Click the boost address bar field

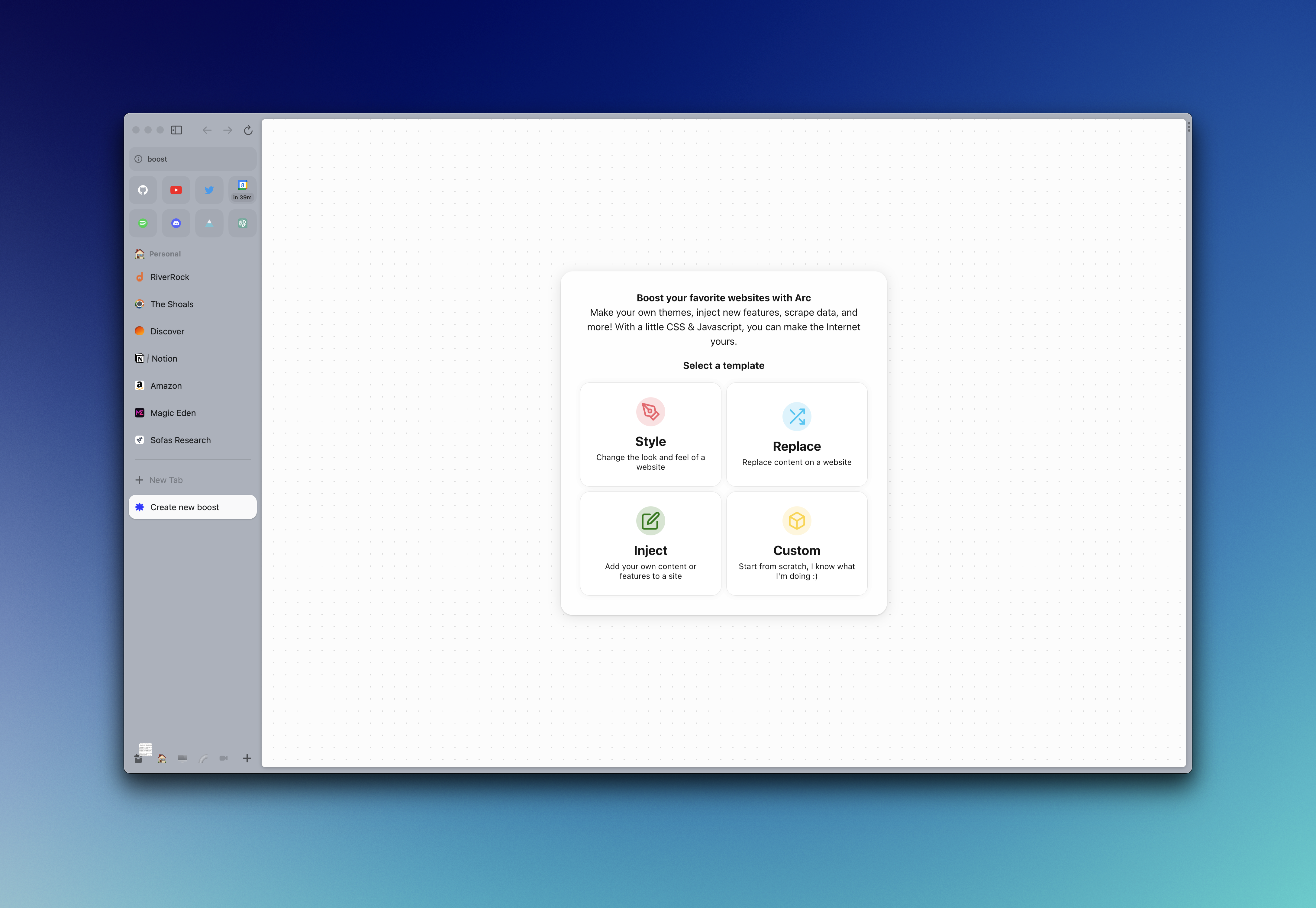193,159
